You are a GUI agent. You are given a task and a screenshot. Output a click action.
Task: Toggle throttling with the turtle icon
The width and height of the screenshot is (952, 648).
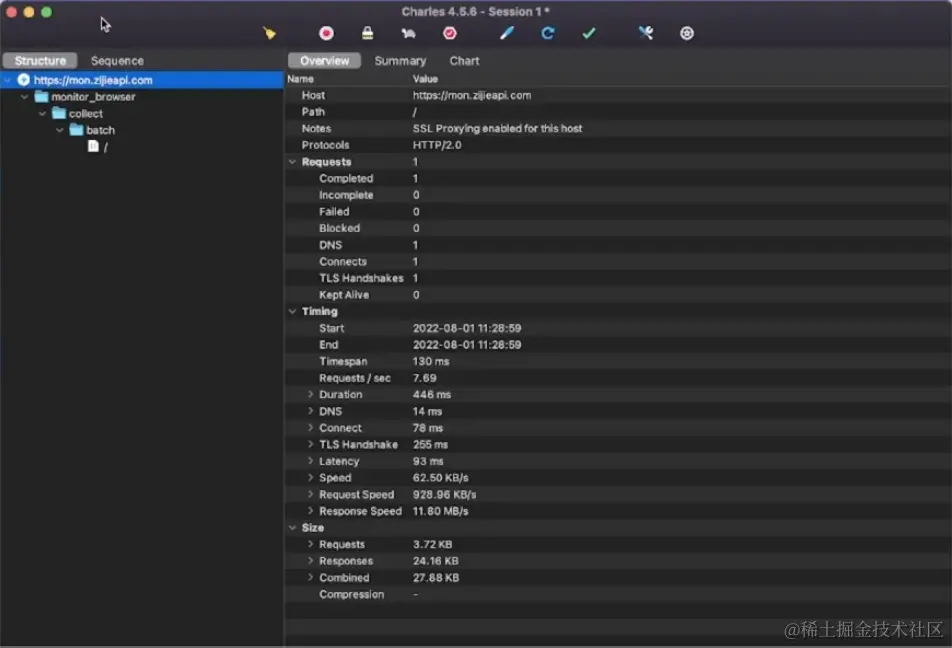[x=409, y=33]
